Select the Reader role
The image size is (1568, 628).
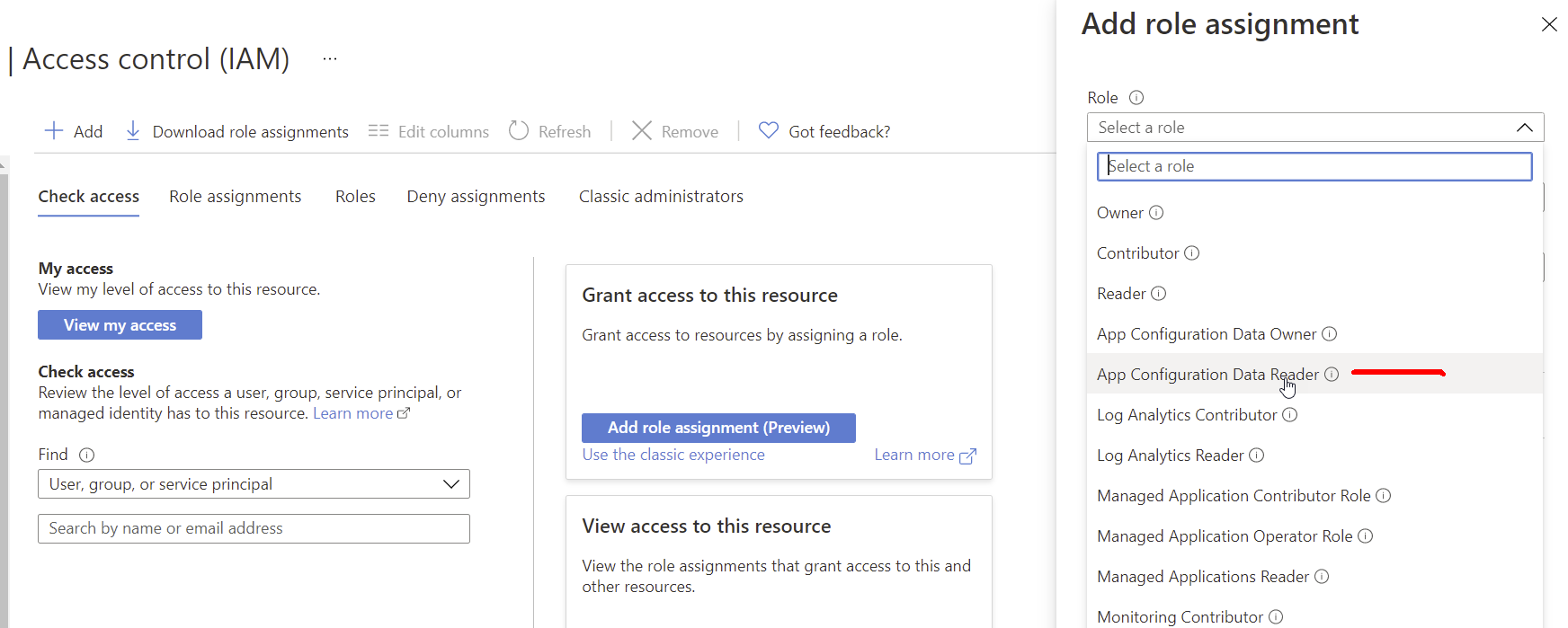1314,294
